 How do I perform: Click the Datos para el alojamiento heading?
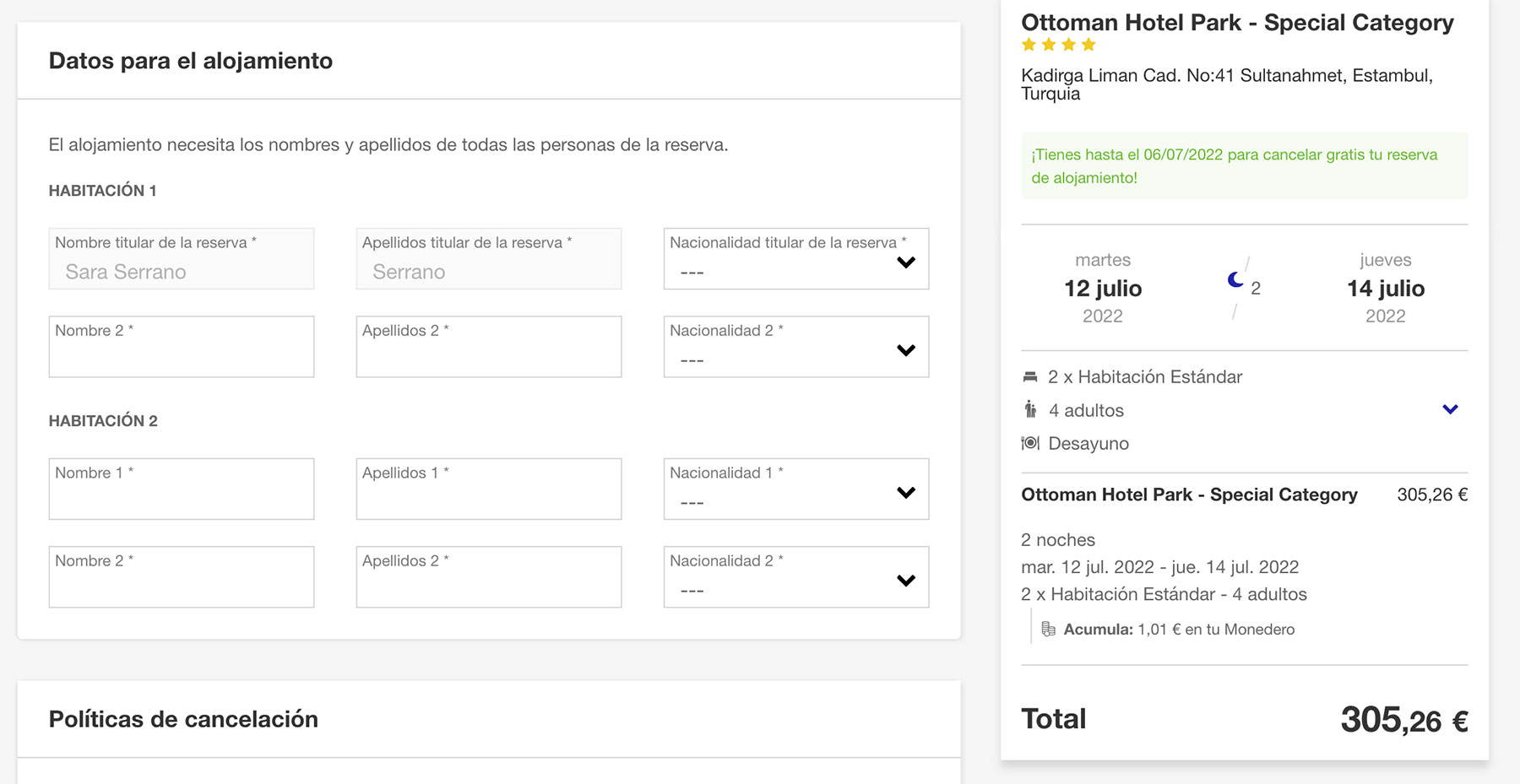[x=191, y=61]
